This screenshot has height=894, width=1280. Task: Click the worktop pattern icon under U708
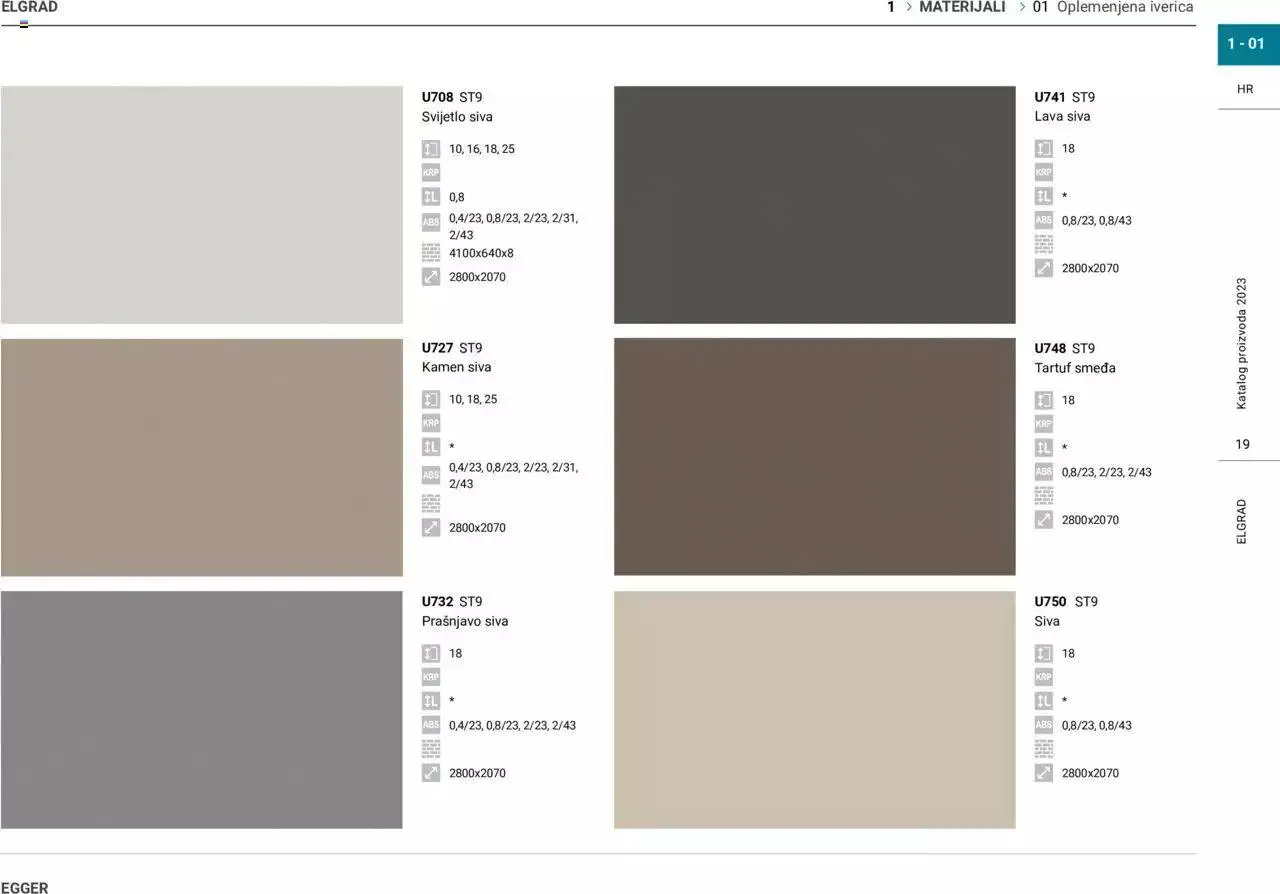(x=431, y=252)
